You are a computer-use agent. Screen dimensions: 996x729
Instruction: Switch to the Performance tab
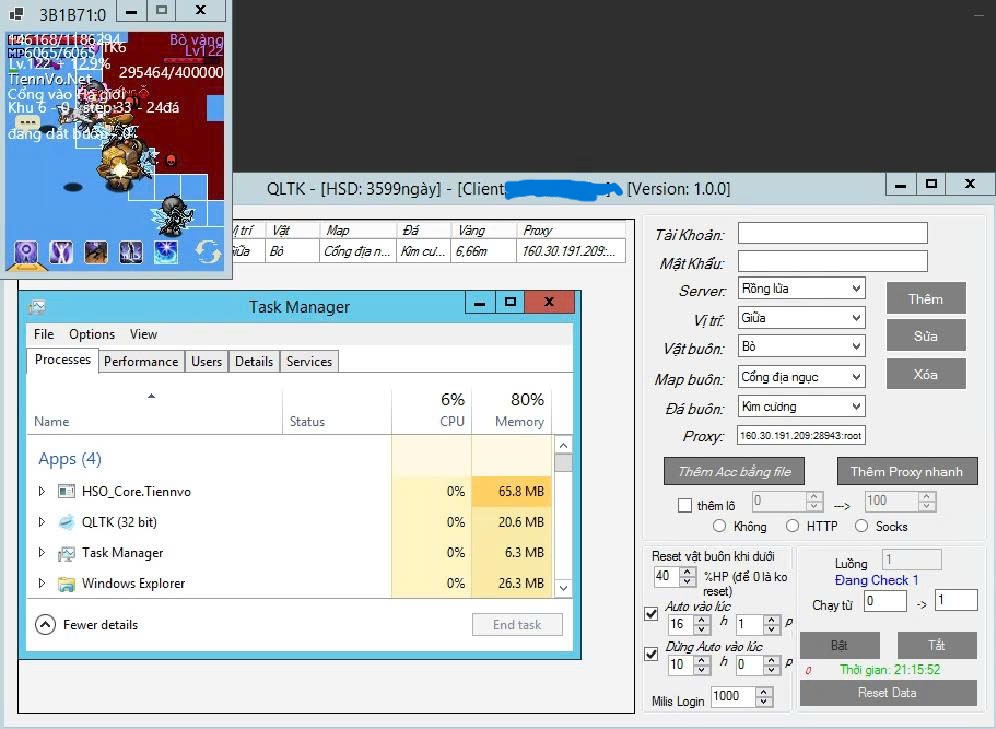tap(141, 361)
